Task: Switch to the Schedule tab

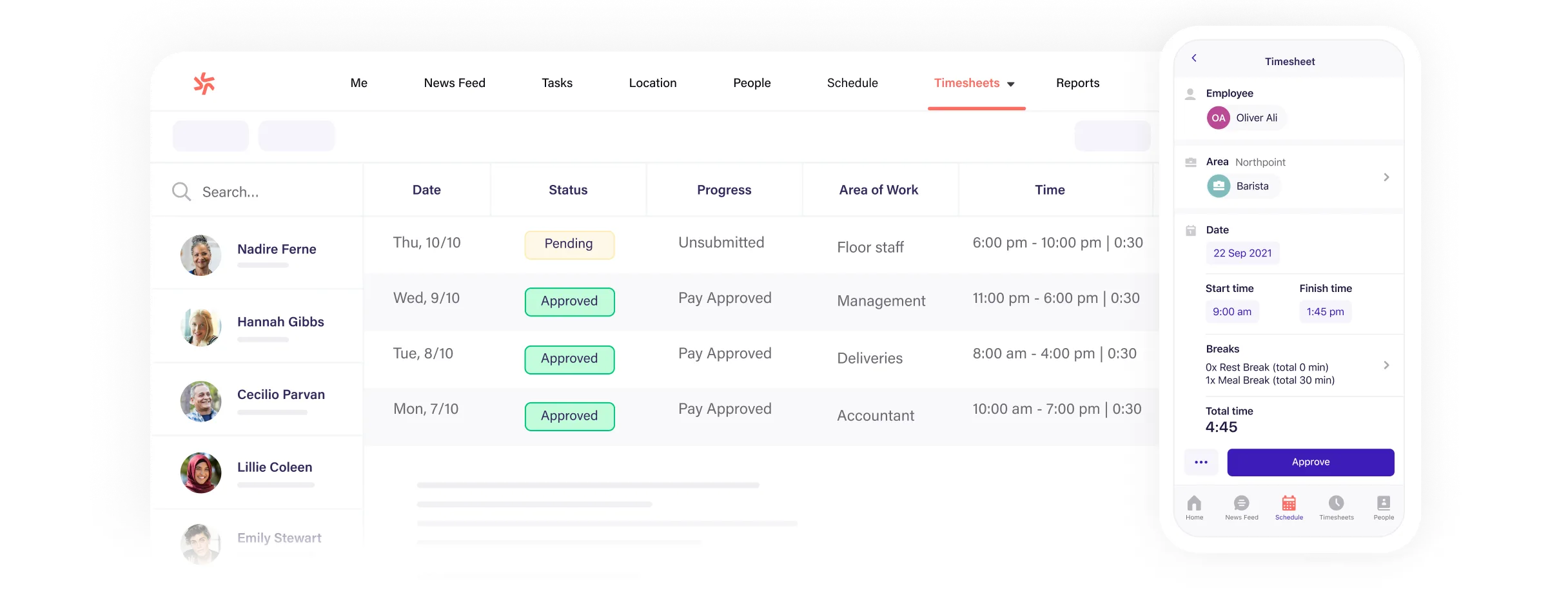Action: tap(852, 83)
